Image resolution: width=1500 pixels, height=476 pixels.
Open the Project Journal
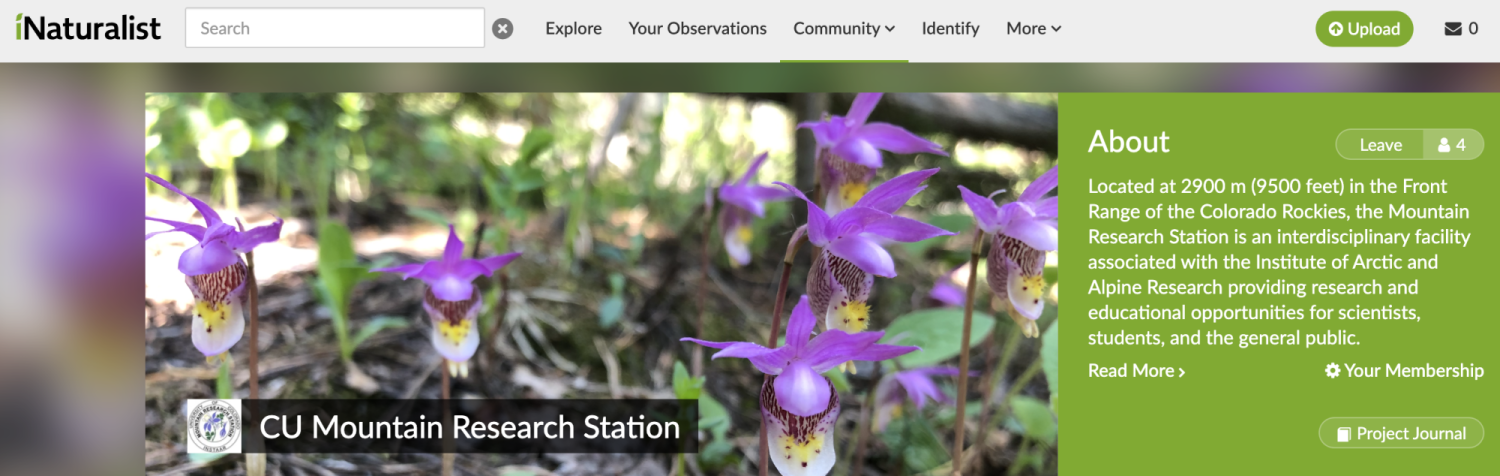(1400, 433)
